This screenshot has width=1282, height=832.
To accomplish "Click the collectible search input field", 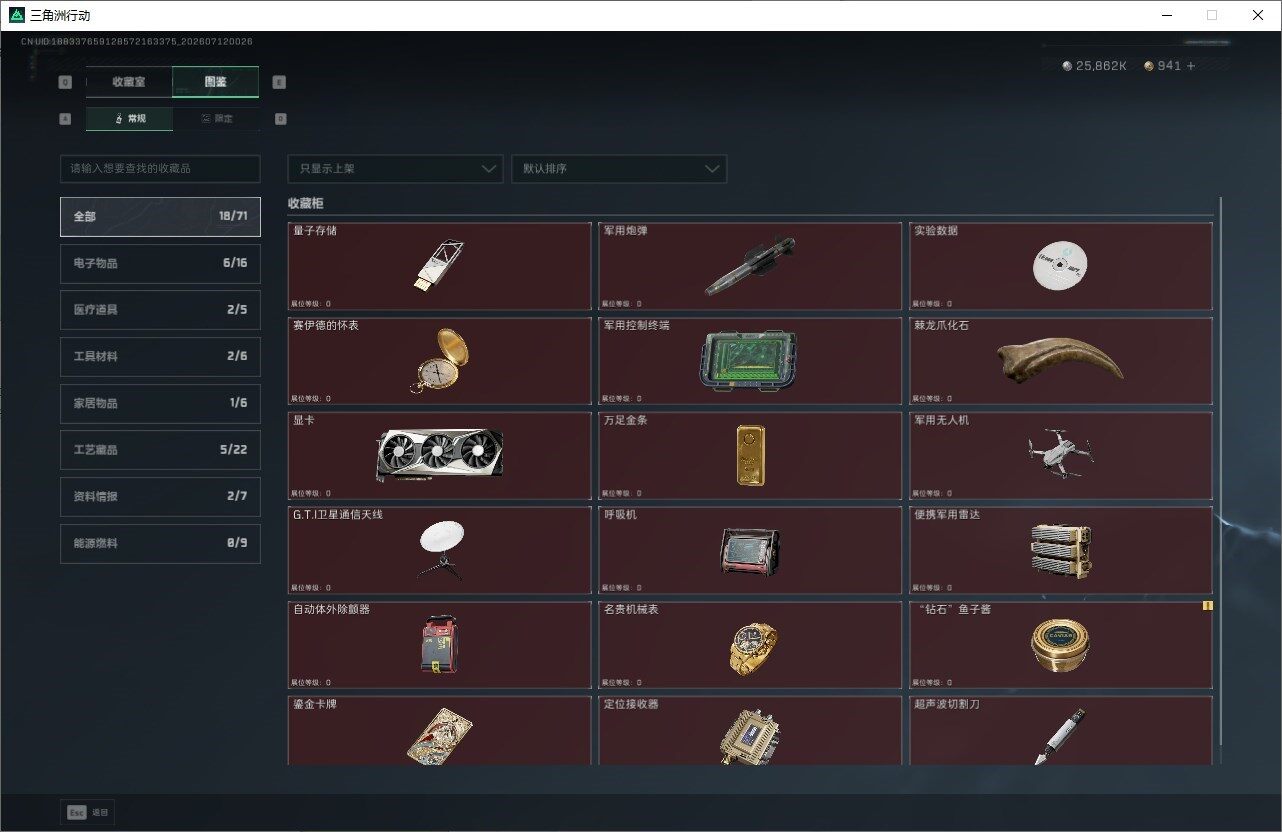I will [x=160, y=169].
